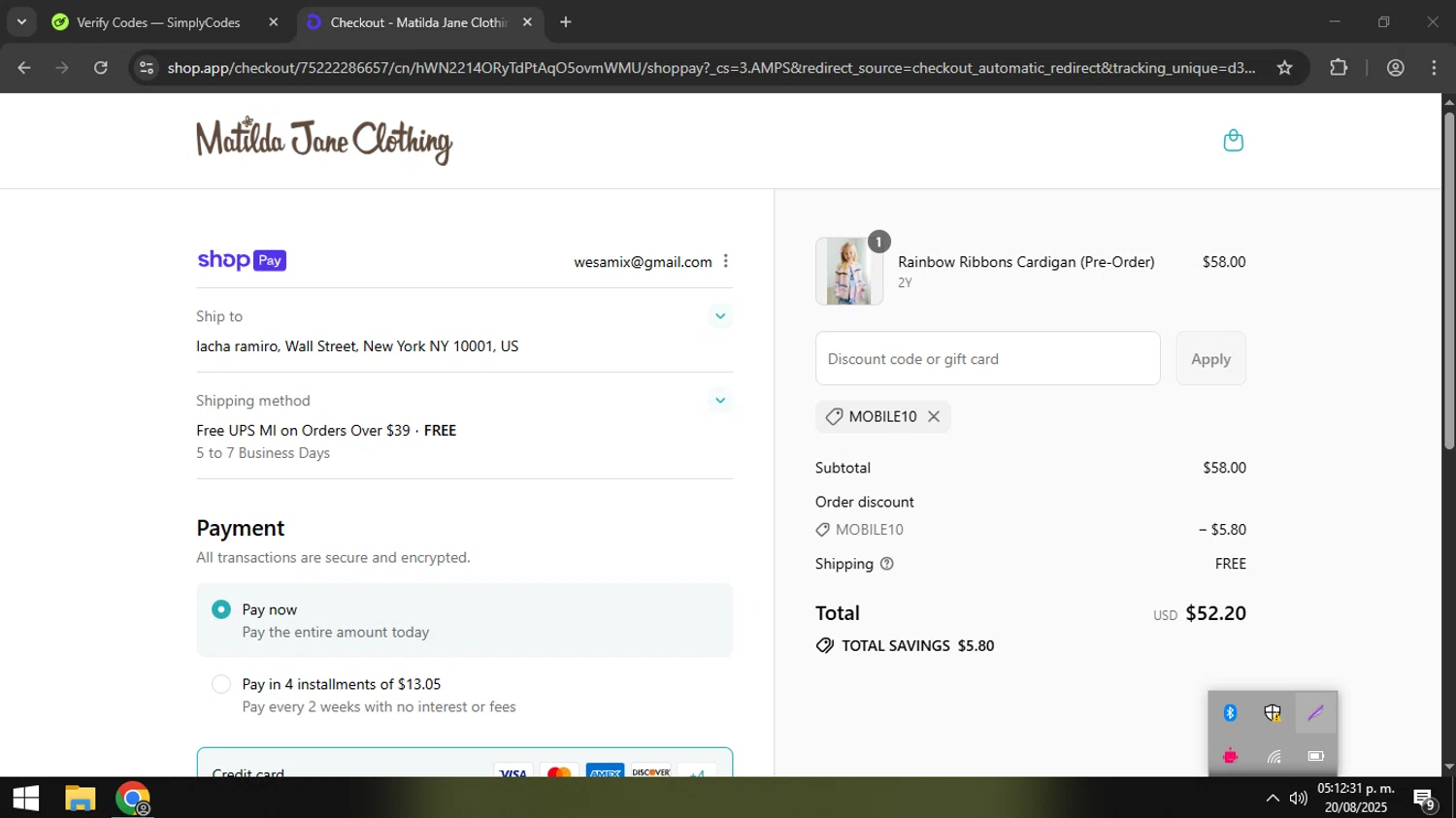Open the notification center icon
This screenshot has height=818, width=1456.
[1424, 799]
